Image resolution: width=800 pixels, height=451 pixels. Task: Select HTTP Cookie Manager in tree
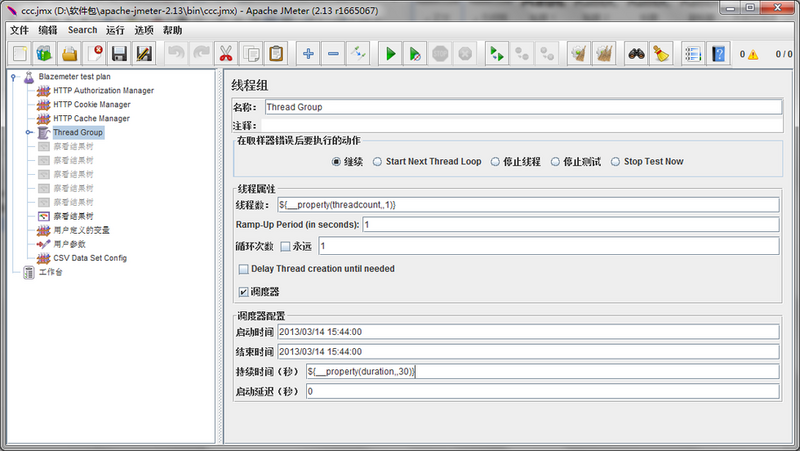click(x=92, y=105)
